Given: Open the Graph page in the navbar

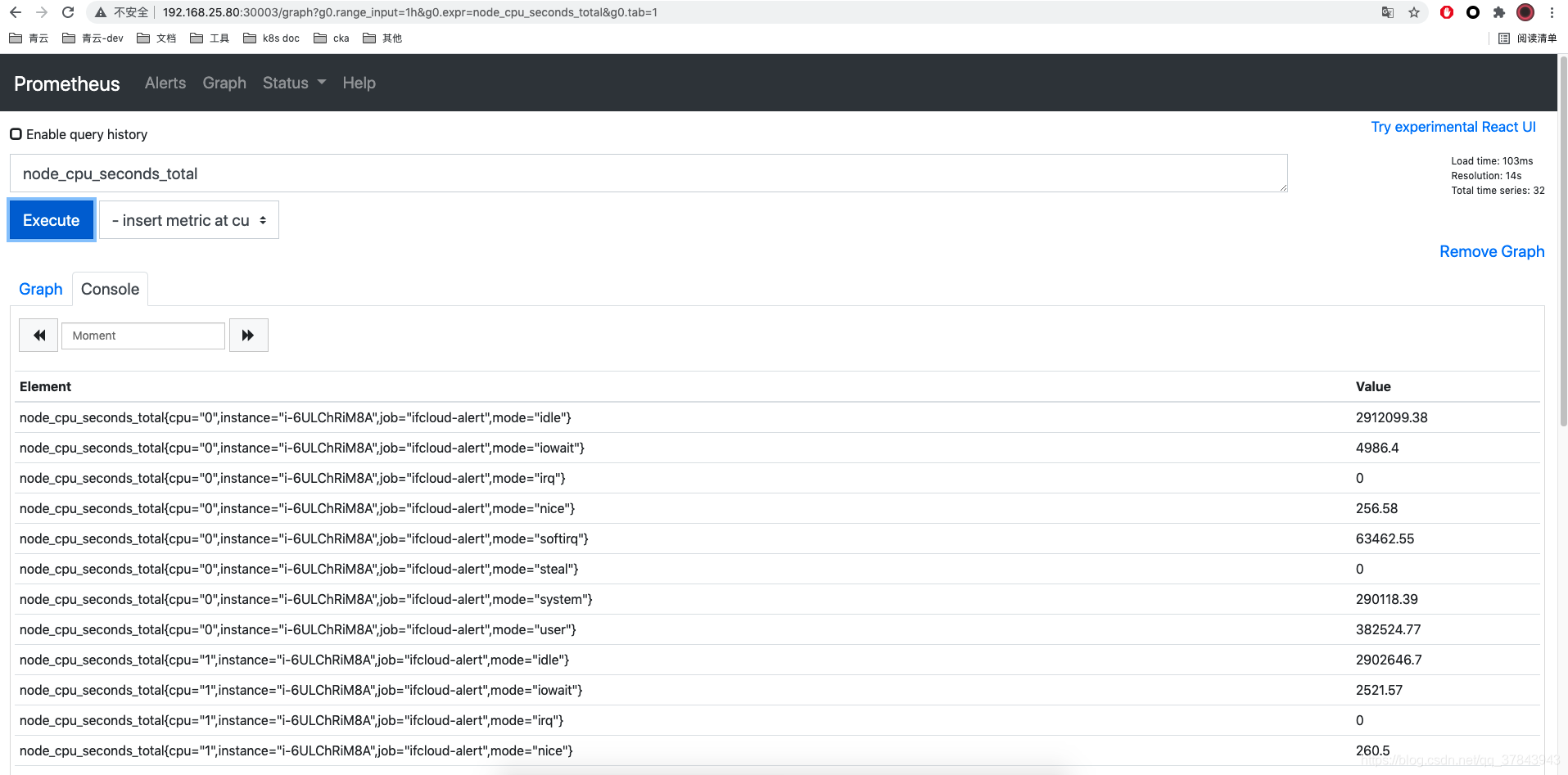Looking at the screenshot, I should [x=224, y=83].
